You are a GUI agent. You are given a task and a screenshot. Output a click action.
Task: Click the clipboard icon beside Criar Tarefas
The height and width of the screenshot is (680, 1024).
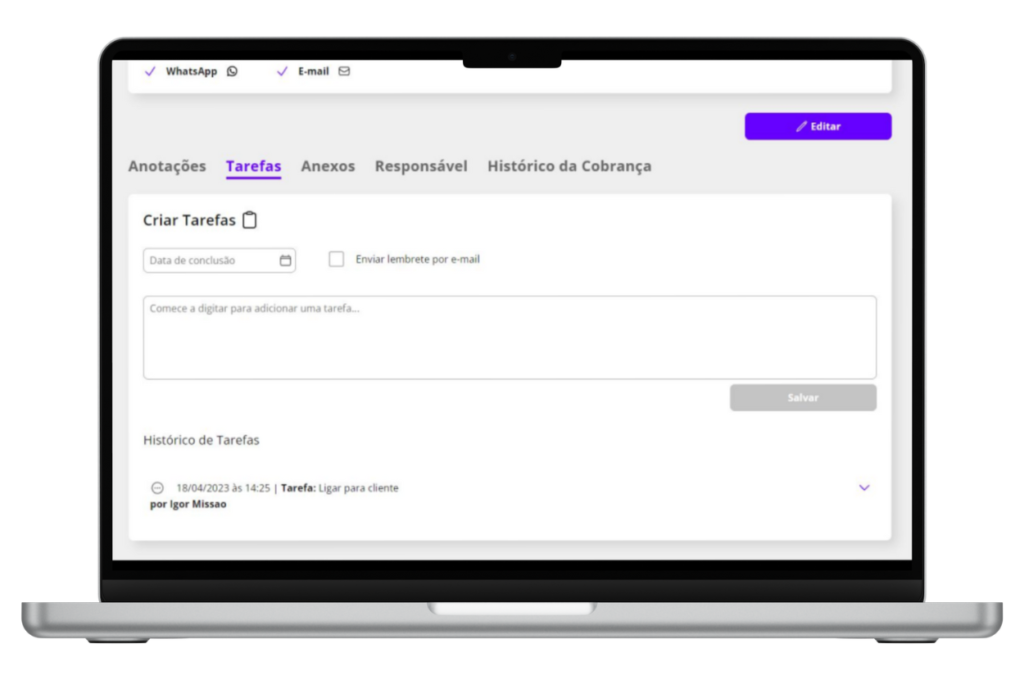coord(249,220)
